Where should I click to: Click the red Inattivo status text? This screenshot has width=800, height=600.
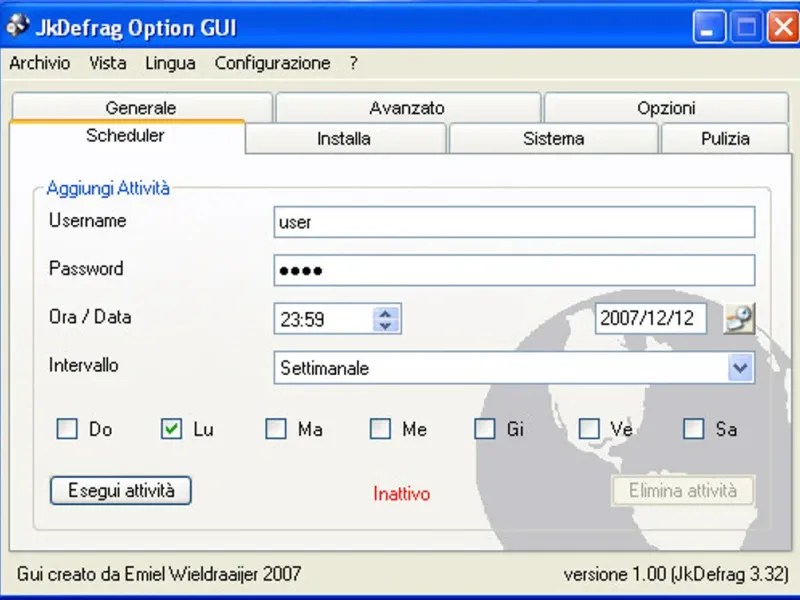point(402,493)
